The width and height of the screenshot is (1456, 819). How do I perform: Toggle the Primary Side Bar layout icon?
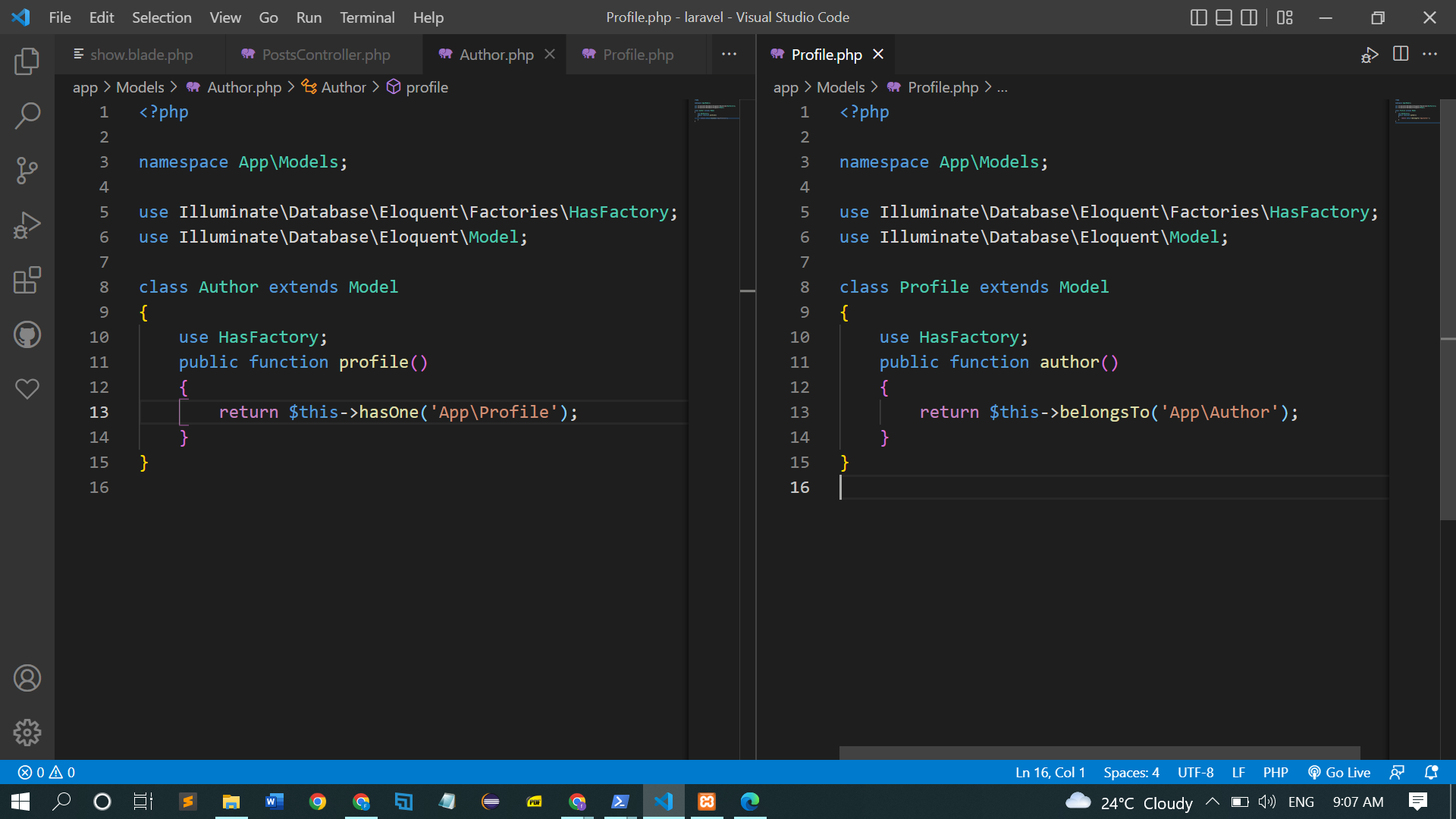click(x=1199, y=17)
